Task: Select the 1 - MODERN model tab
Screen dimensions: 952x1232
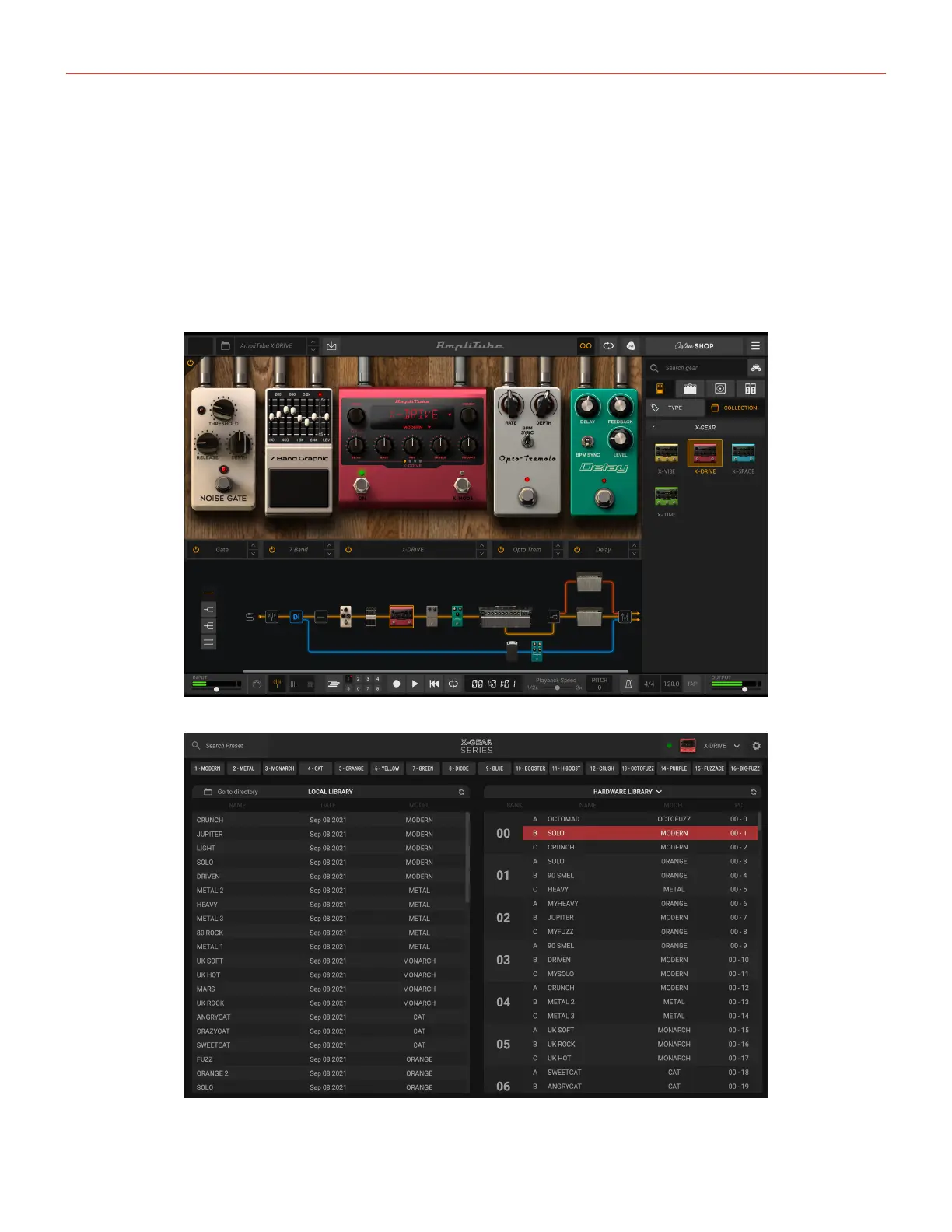Action: (x=208, y=768)
